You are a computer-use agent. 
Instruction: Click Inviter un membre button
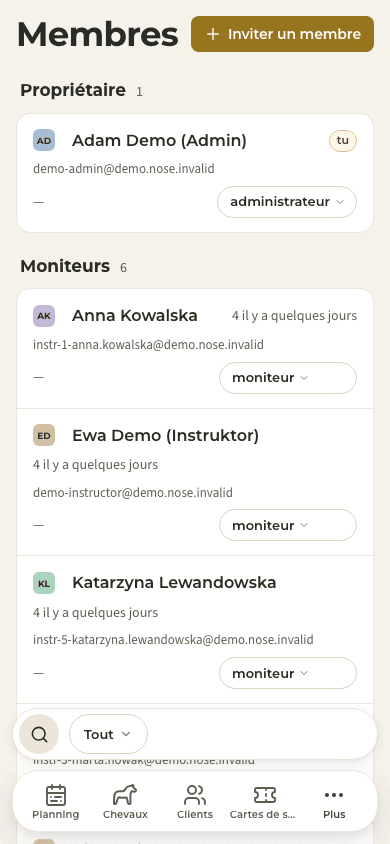(x=282, y=34)
